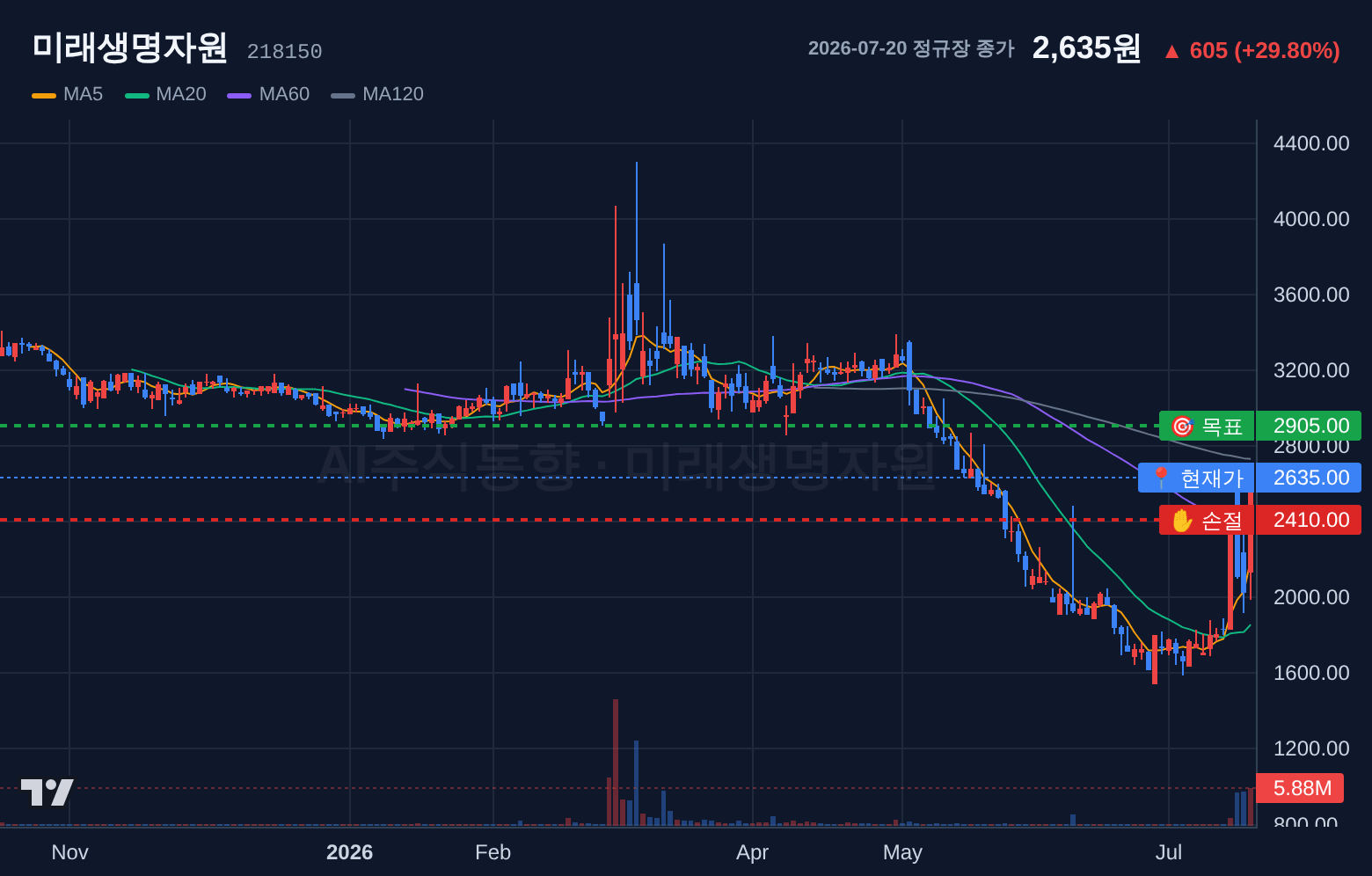
Task: Click the blue 2635.00 price tag
Action: [1309, 478]
